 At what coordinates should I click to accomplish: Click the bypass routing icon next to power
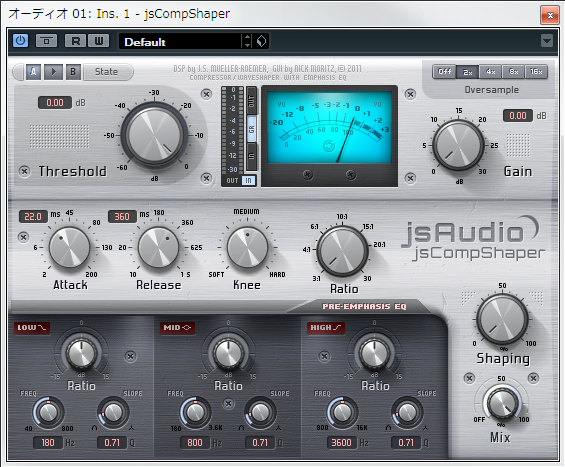(46, 41)
